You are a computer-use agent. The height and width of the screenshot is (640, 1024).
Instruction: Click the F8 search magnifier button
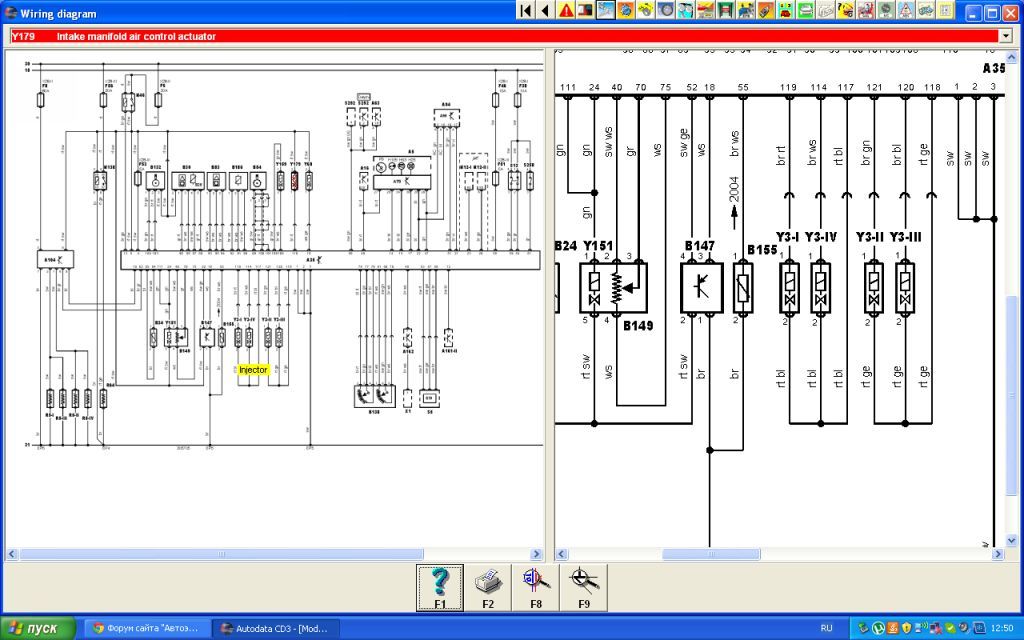point(536,588)
